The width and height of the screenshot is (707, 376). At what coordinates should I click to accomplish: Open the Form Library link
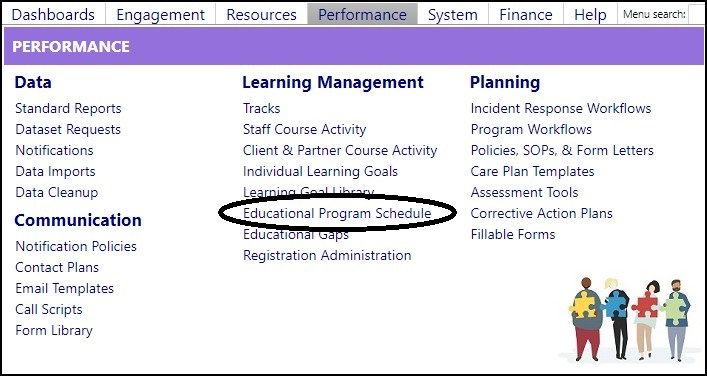point(54,330)
